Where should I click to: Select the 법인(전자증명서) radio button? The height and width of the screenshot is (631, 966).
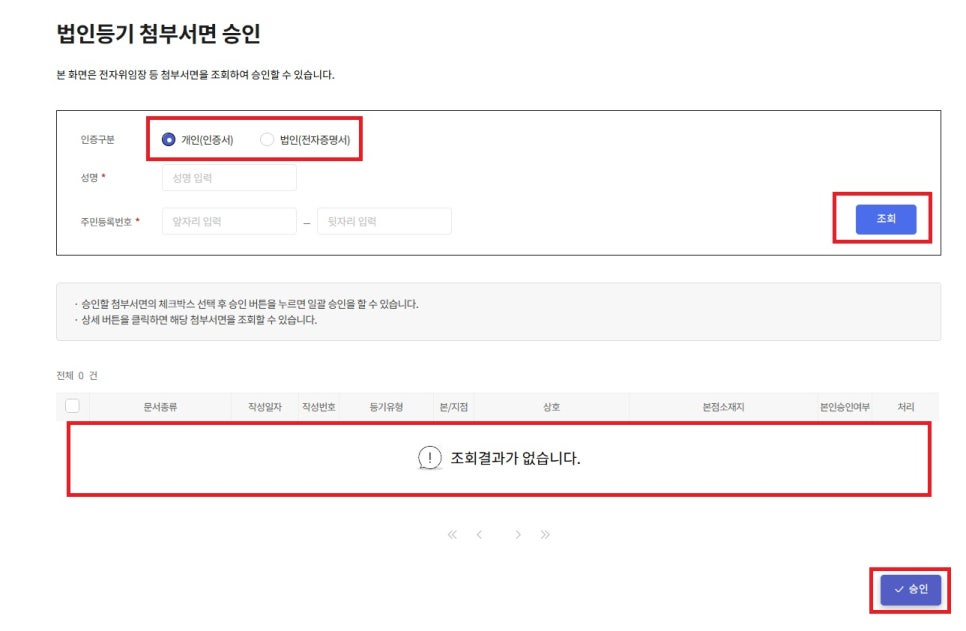pos(267,140)
